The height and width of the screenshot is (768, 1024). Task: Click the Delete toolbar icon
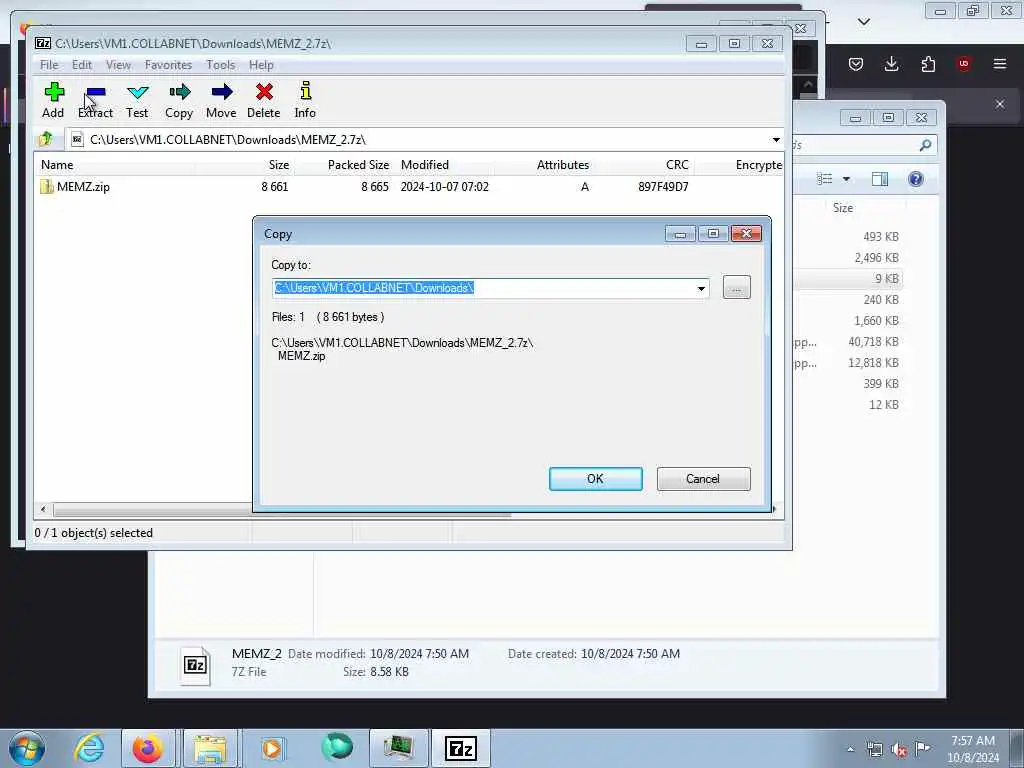point(264,100)
